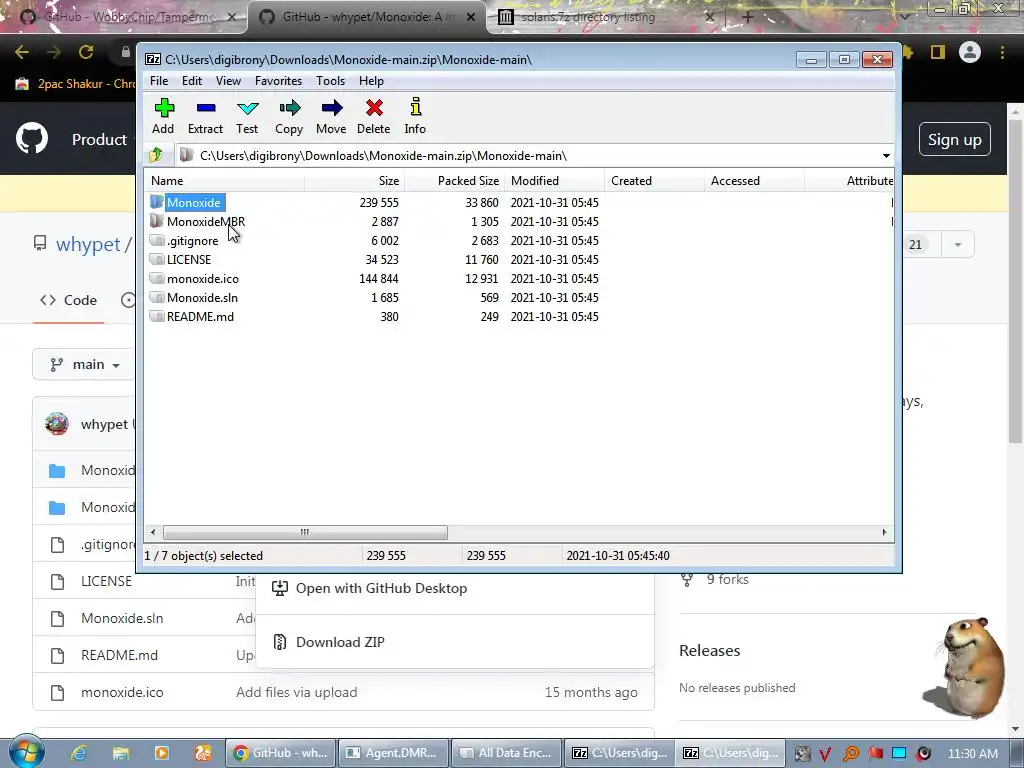Sort by Accessed column header

[x=754, y=181]
